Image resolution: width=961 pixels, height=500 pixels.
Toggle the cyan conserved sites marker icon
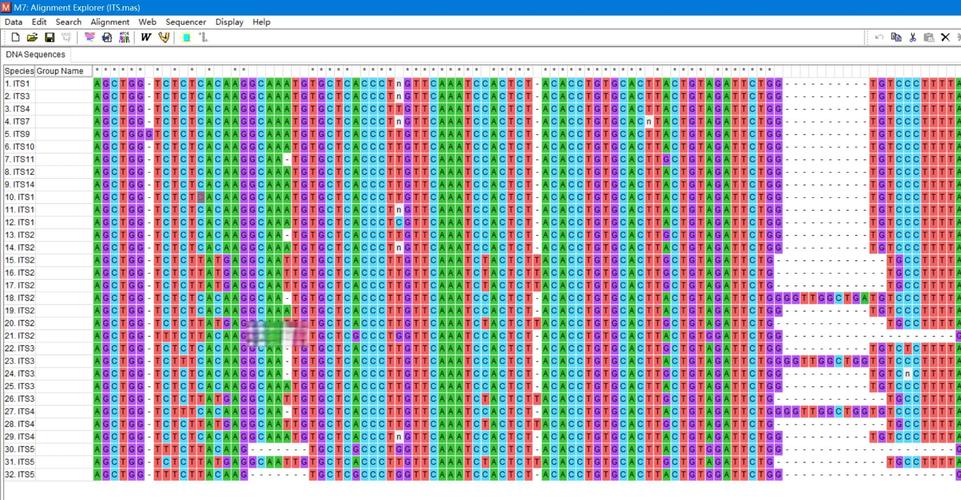pos(186,37)
